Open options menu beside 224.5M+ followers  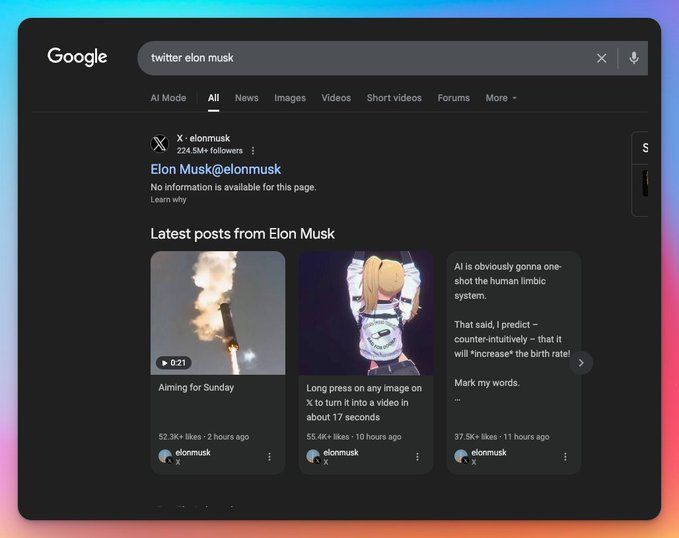click(x=253, y=151)
